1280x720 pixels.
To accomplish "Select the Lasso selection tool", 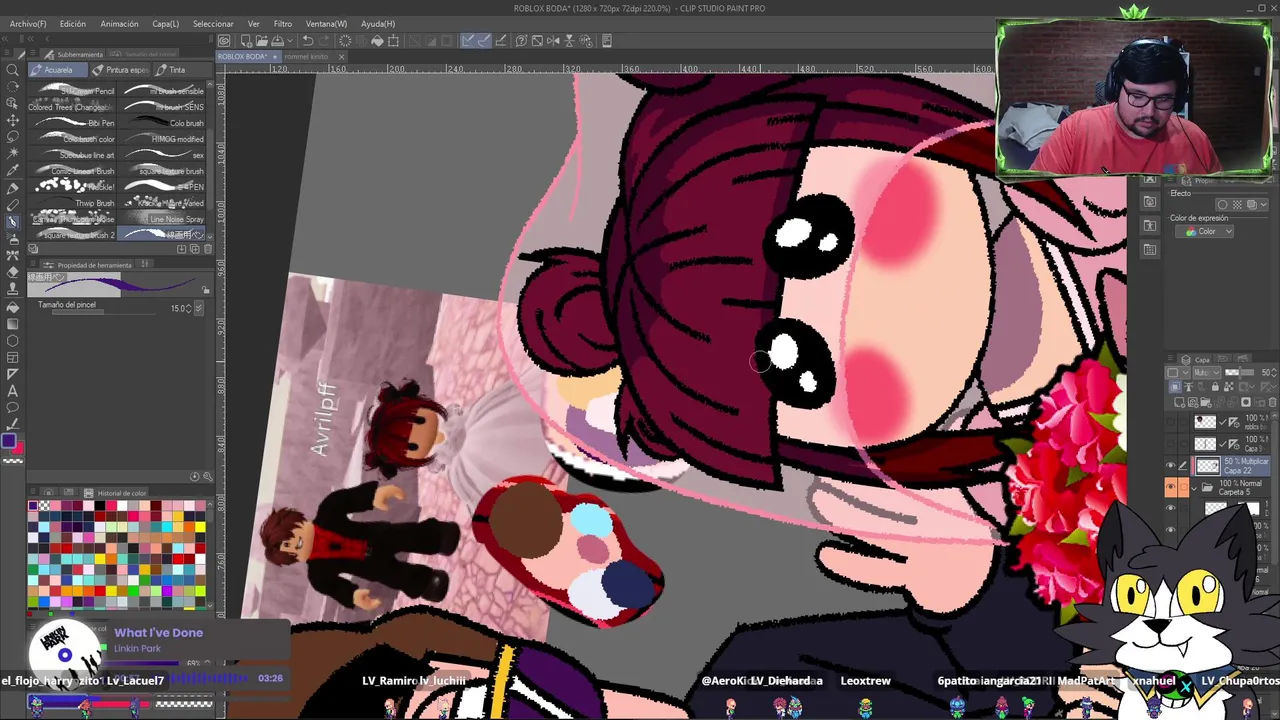I will pyautogui.click(x=13, y=137).
